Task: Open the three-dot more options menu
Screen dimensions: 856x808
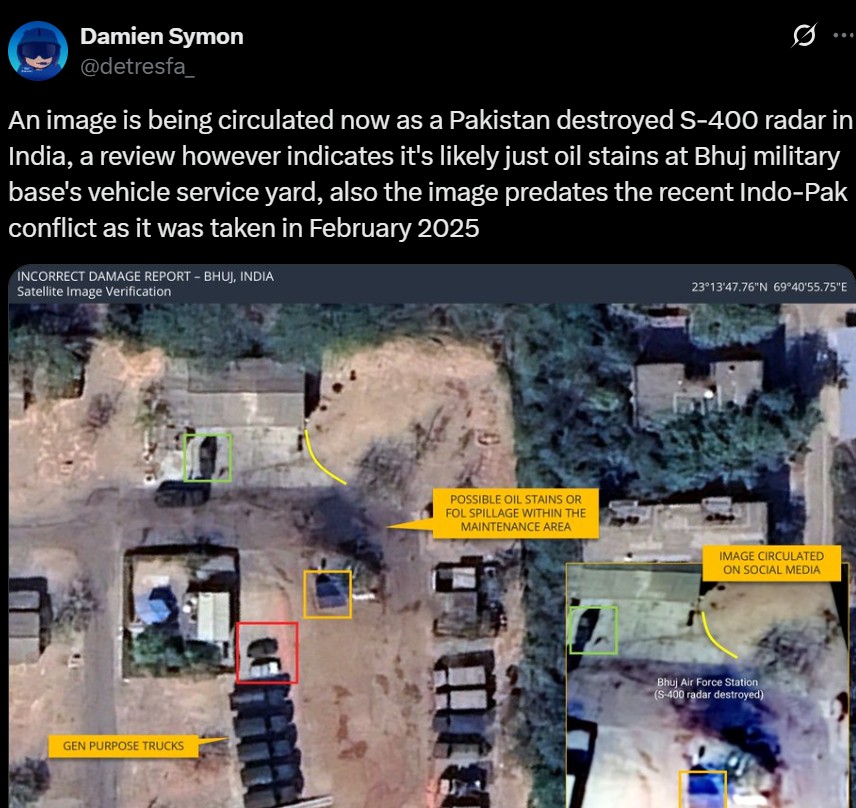Action: tap(843, 37)
